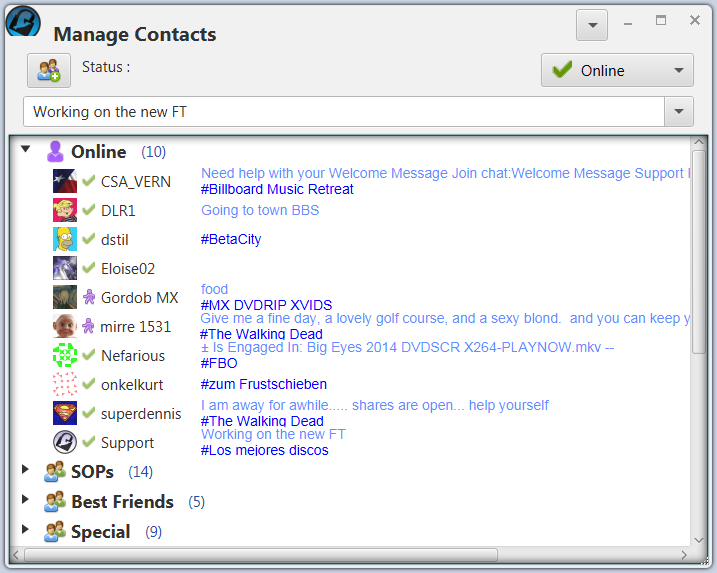Screen dimensions: 717x573
Task: Open the #Billboard Music Retreat room link
Action: 277,189
